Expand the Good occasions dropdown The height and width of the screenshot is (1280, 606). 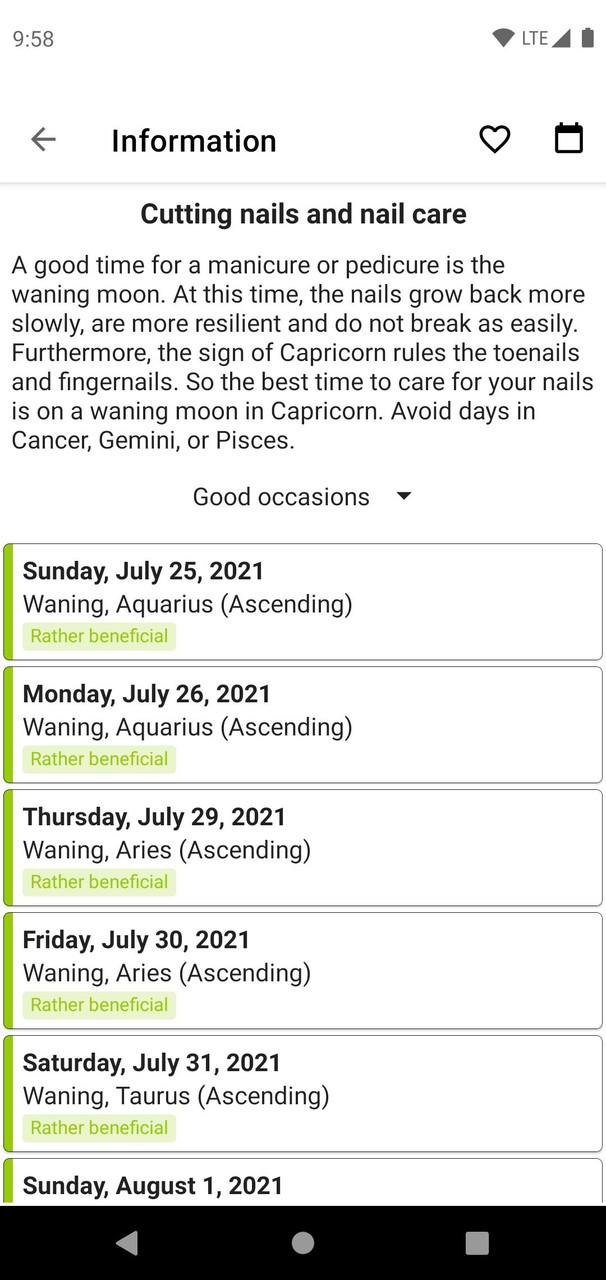point(282,496)
